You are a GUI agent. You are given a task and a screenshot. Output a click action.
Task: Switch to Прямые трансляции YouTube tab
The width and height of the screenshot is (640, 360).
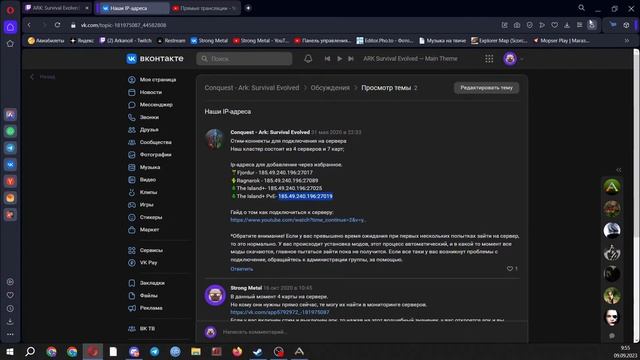204,8
